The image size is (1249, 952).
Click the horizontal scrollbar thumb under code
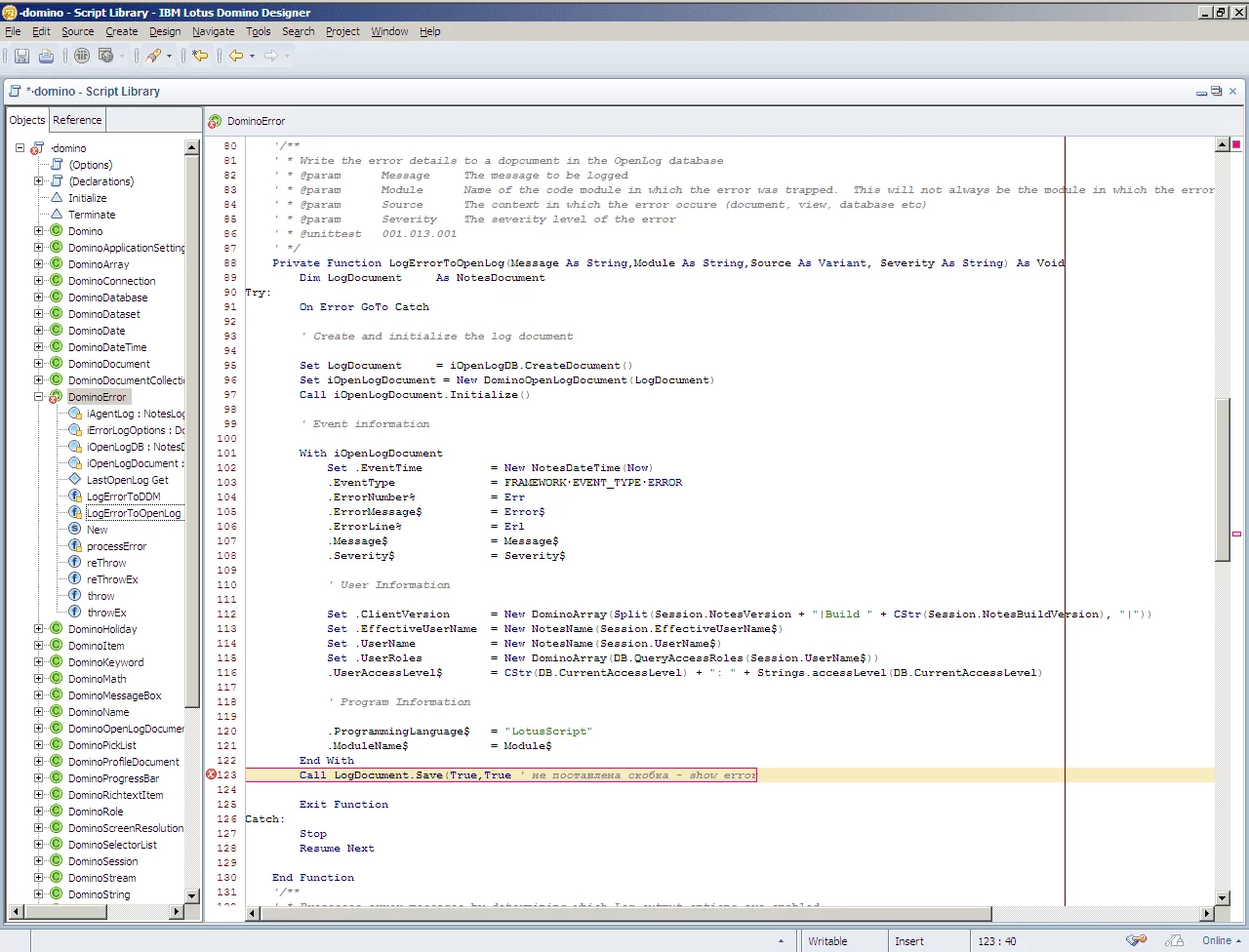click(624, 914)
